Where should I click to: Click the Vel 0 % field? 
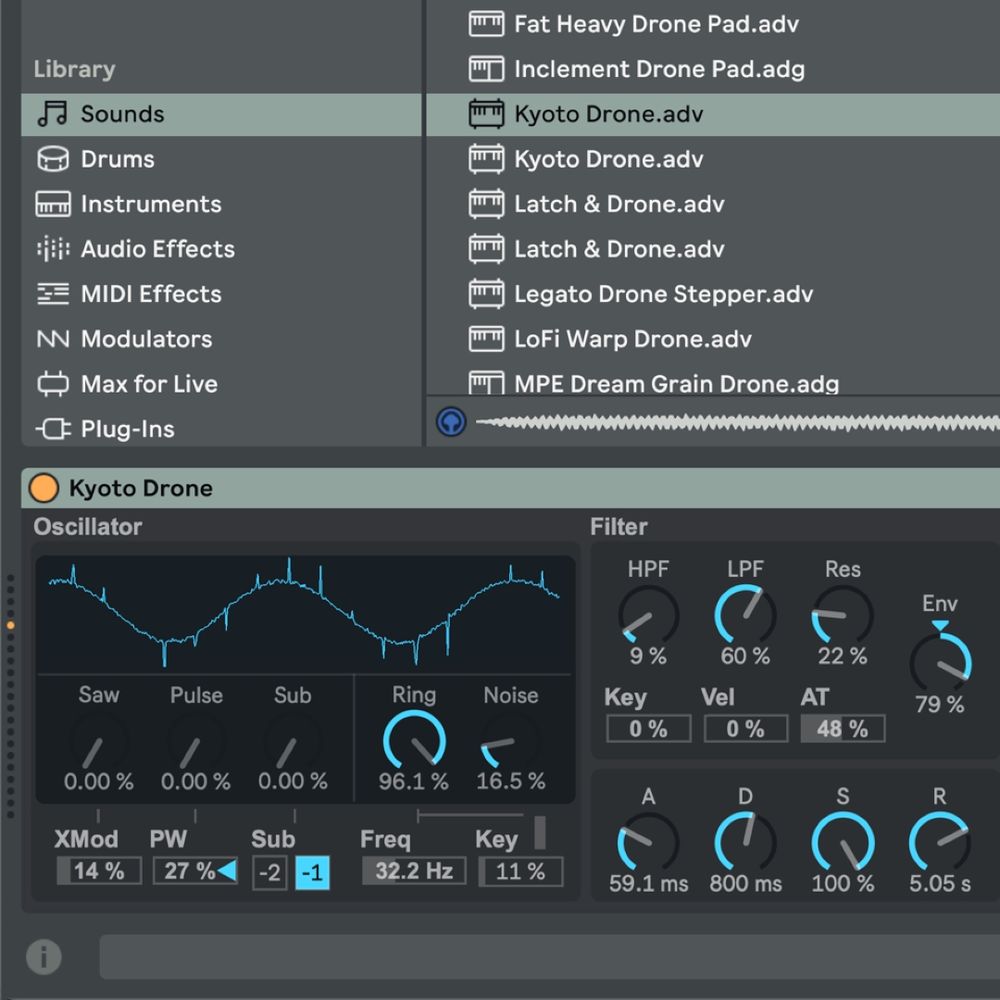746,728
